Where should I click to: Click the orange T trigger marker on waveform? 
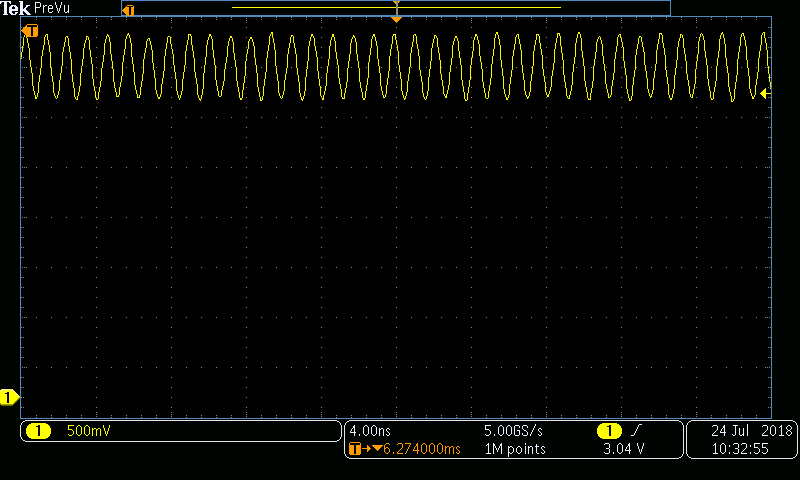(x=30, y=31)
